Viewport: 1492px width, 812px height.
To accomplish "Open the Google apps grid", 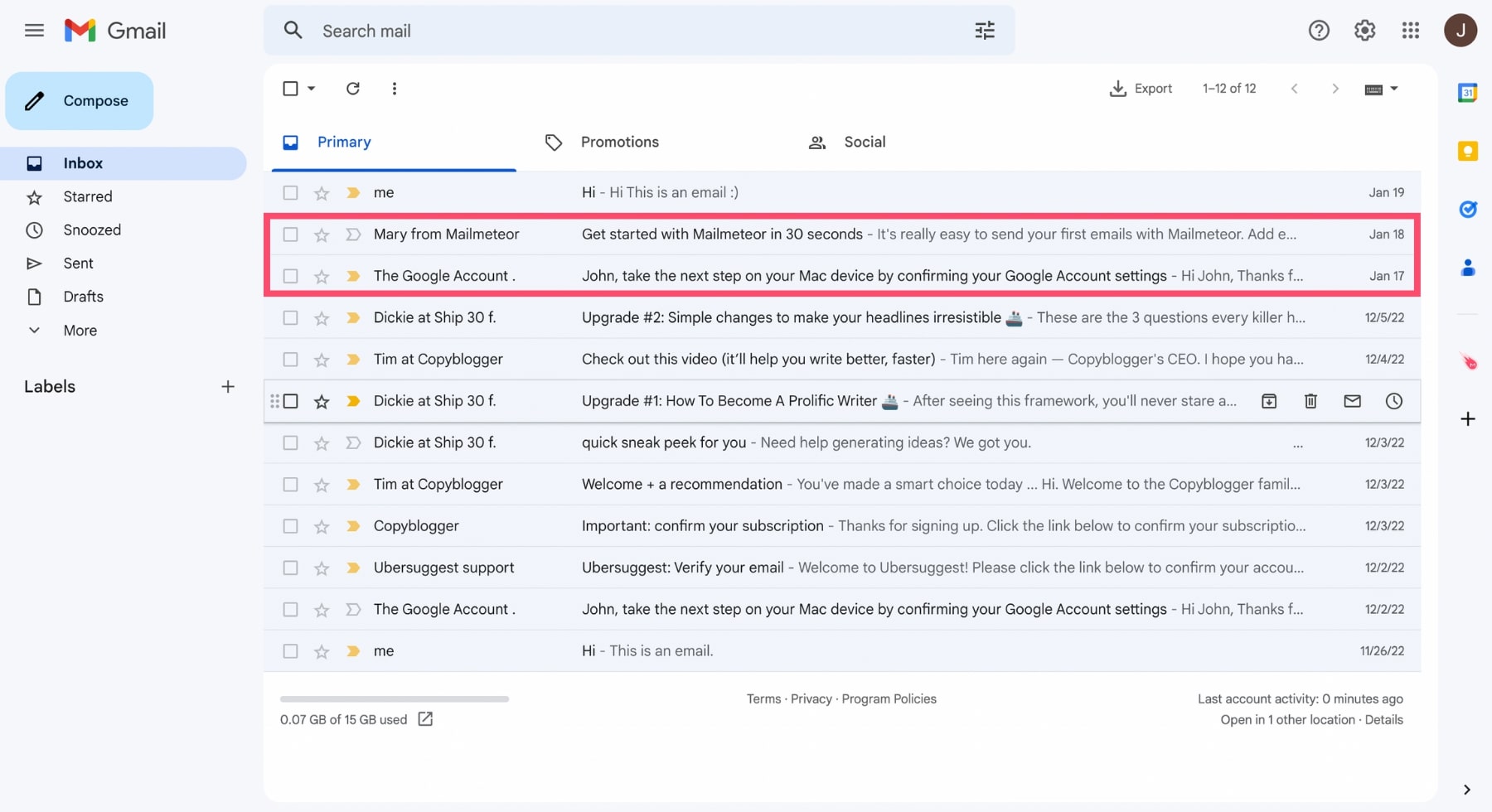I will [1410, 31].
